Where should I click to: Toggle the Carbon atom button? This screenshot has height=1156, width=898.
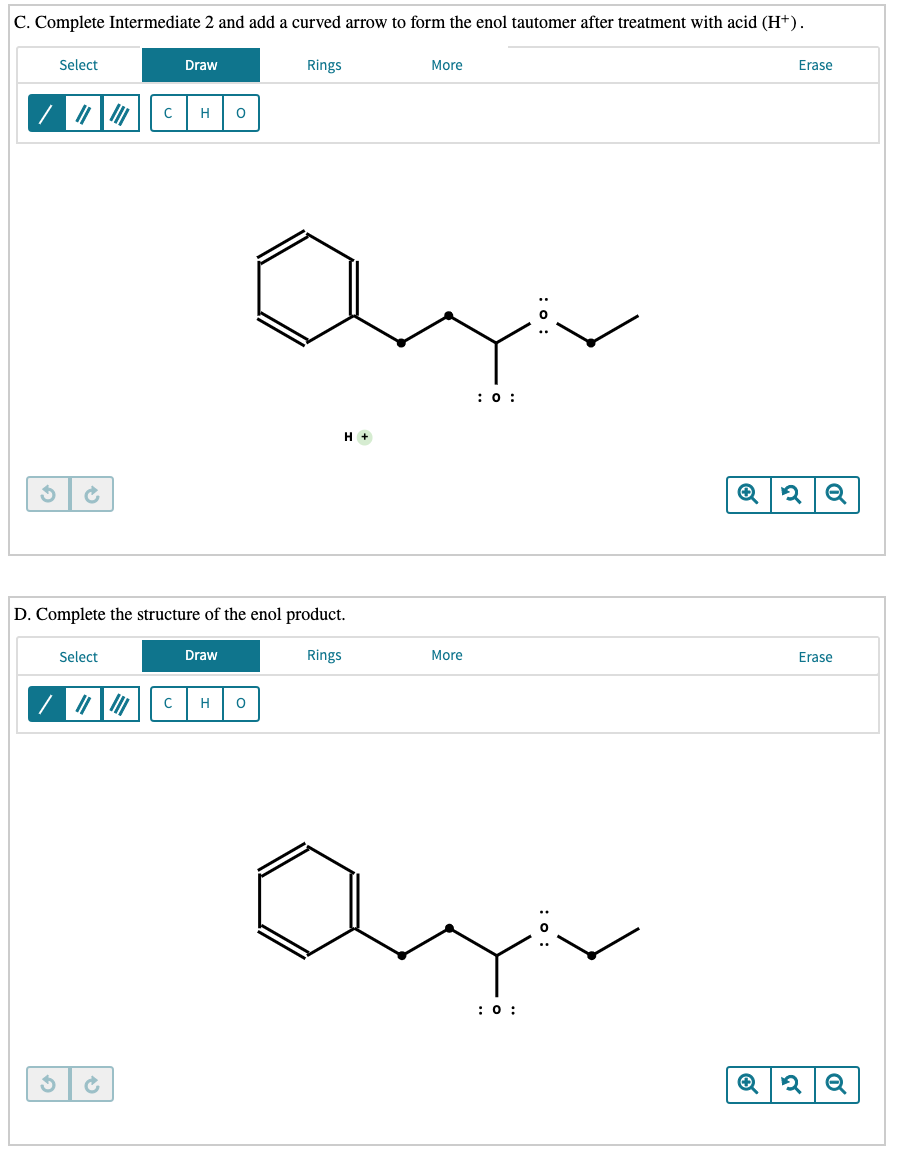[x=168, y=113]
